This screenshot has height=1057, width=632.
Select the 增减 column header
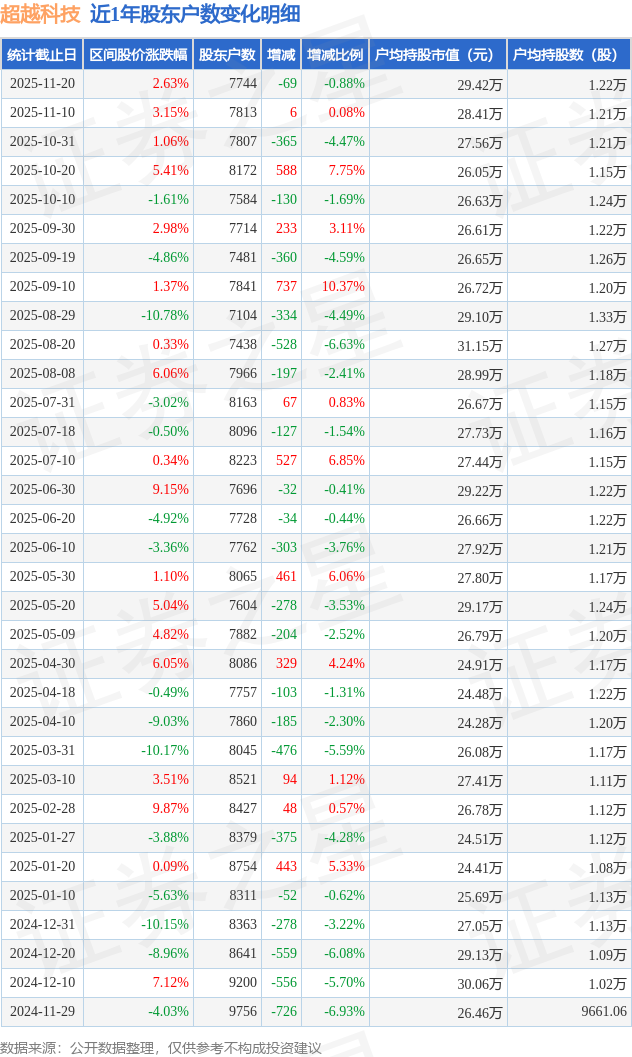point(281,55)
